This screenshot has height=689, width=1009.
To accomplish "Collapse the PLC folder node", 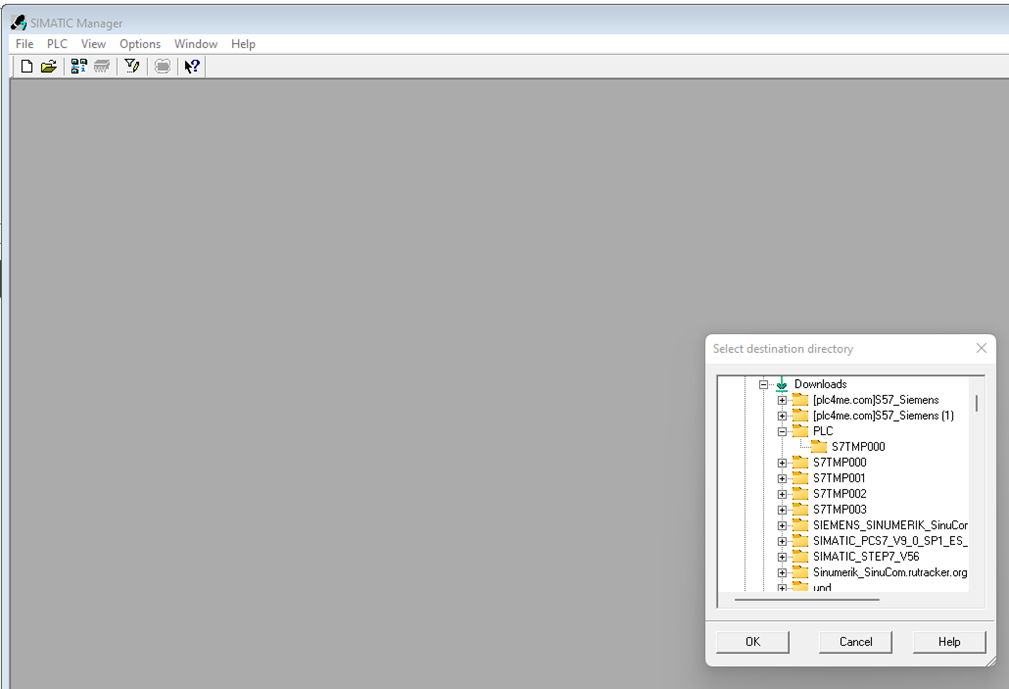I will [x=782, y=432].
